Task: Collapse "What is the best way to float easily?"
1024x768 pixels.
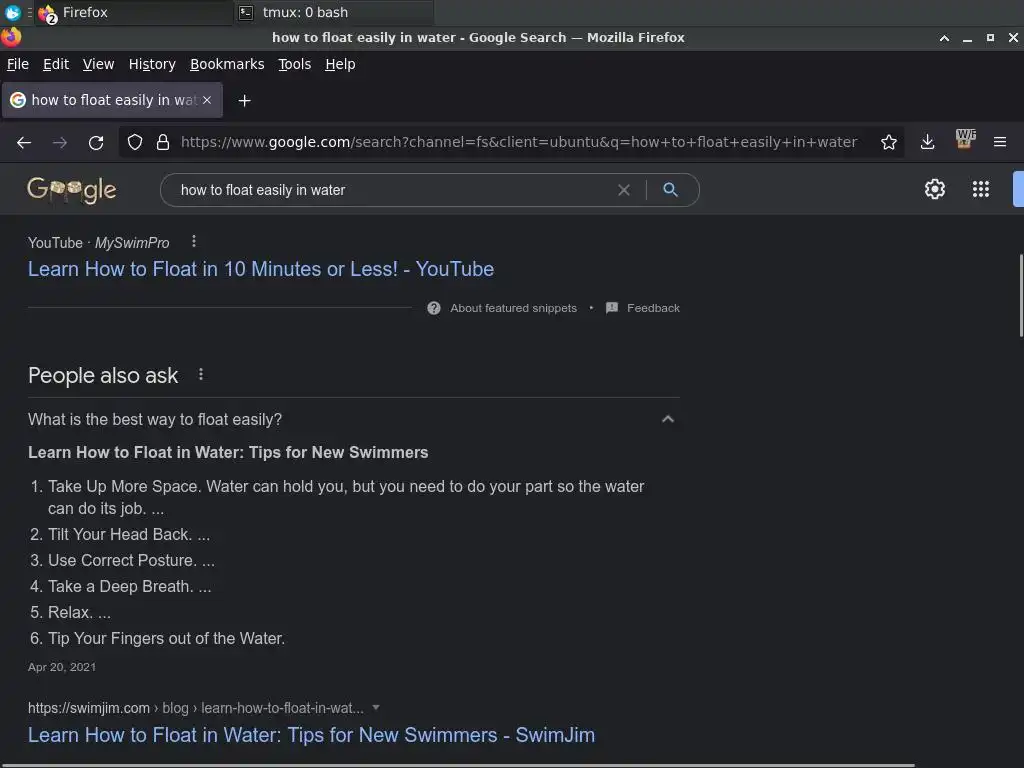Action: coord(668,419)
